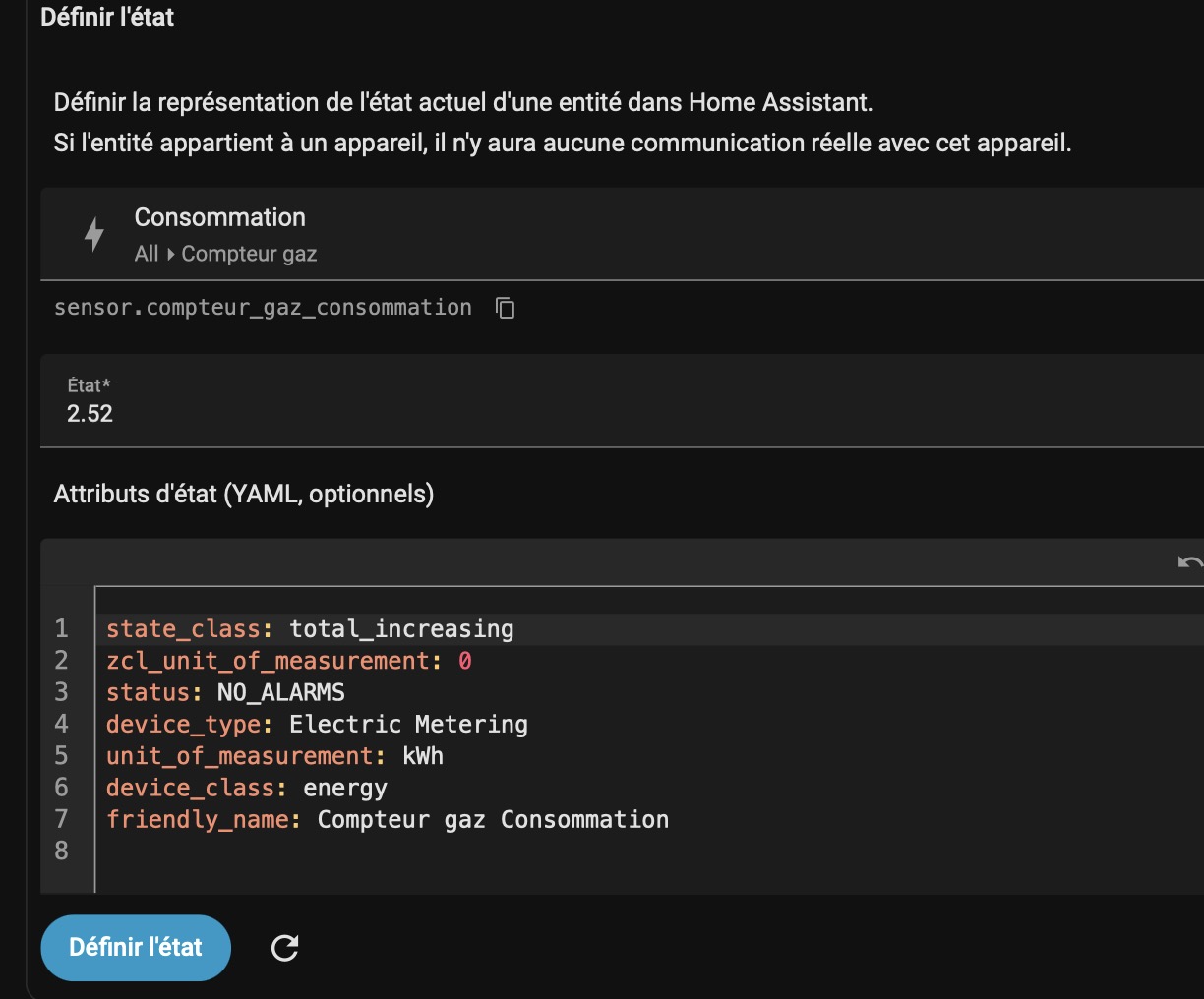Viewport: 1204px width, 999px height.
Task: Place cursor in the friendly_name line
Action: [492, 820]
